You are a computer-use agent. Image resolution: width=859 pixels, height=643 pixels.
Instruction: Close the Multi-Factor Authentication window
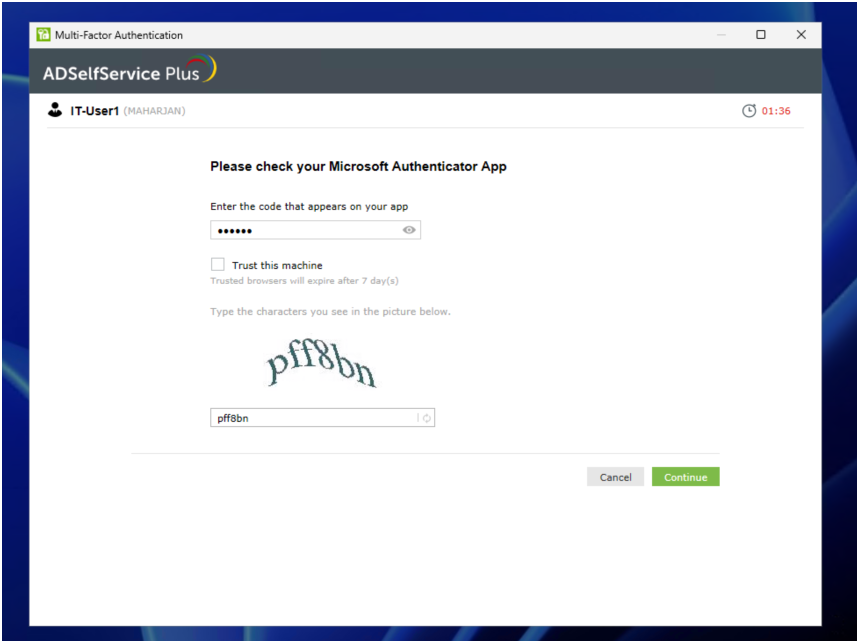click(801, 35)
